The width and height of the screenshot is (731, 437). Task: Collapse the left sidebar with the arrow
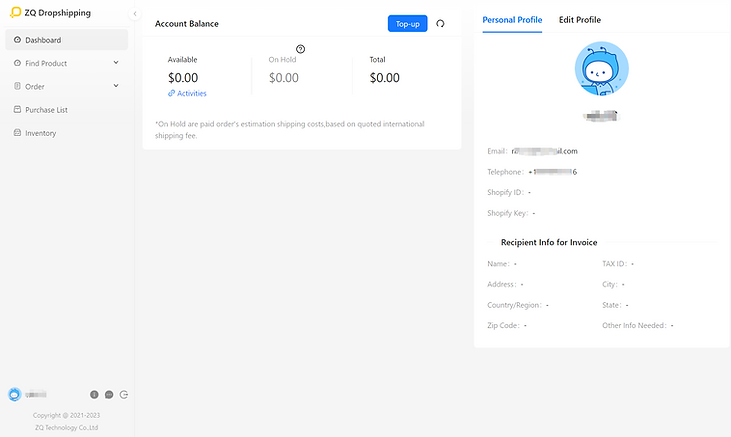click(135, 14)
